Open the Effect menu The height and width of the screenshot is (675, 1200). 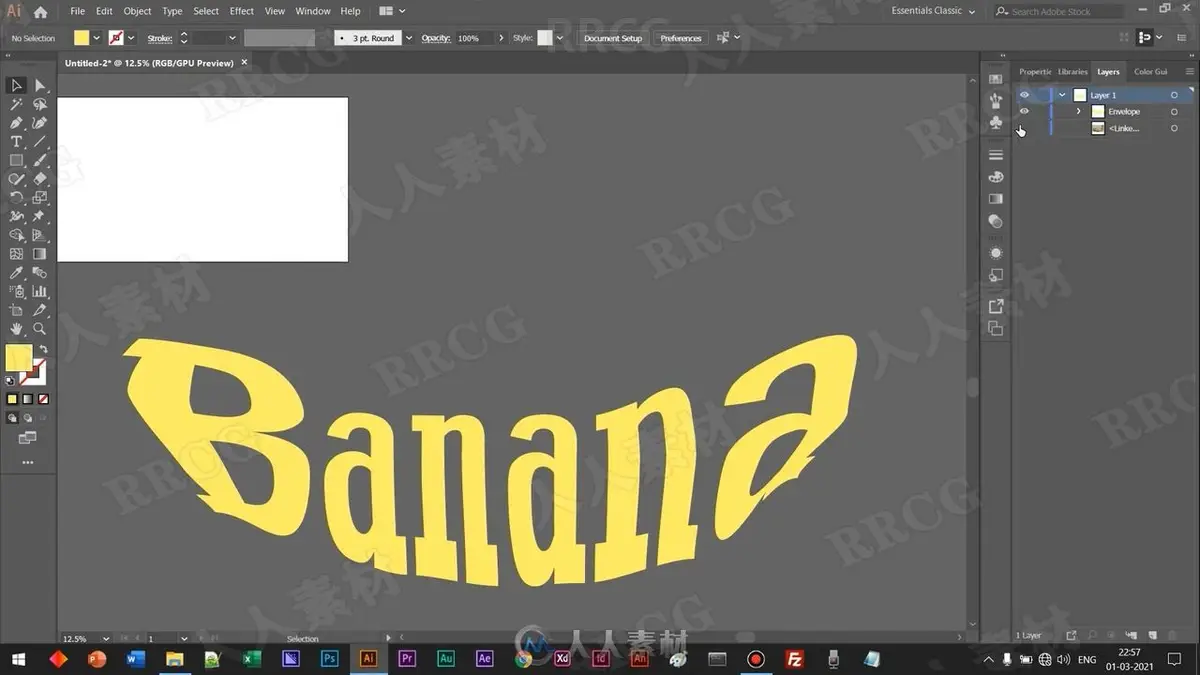pos(242,11)
